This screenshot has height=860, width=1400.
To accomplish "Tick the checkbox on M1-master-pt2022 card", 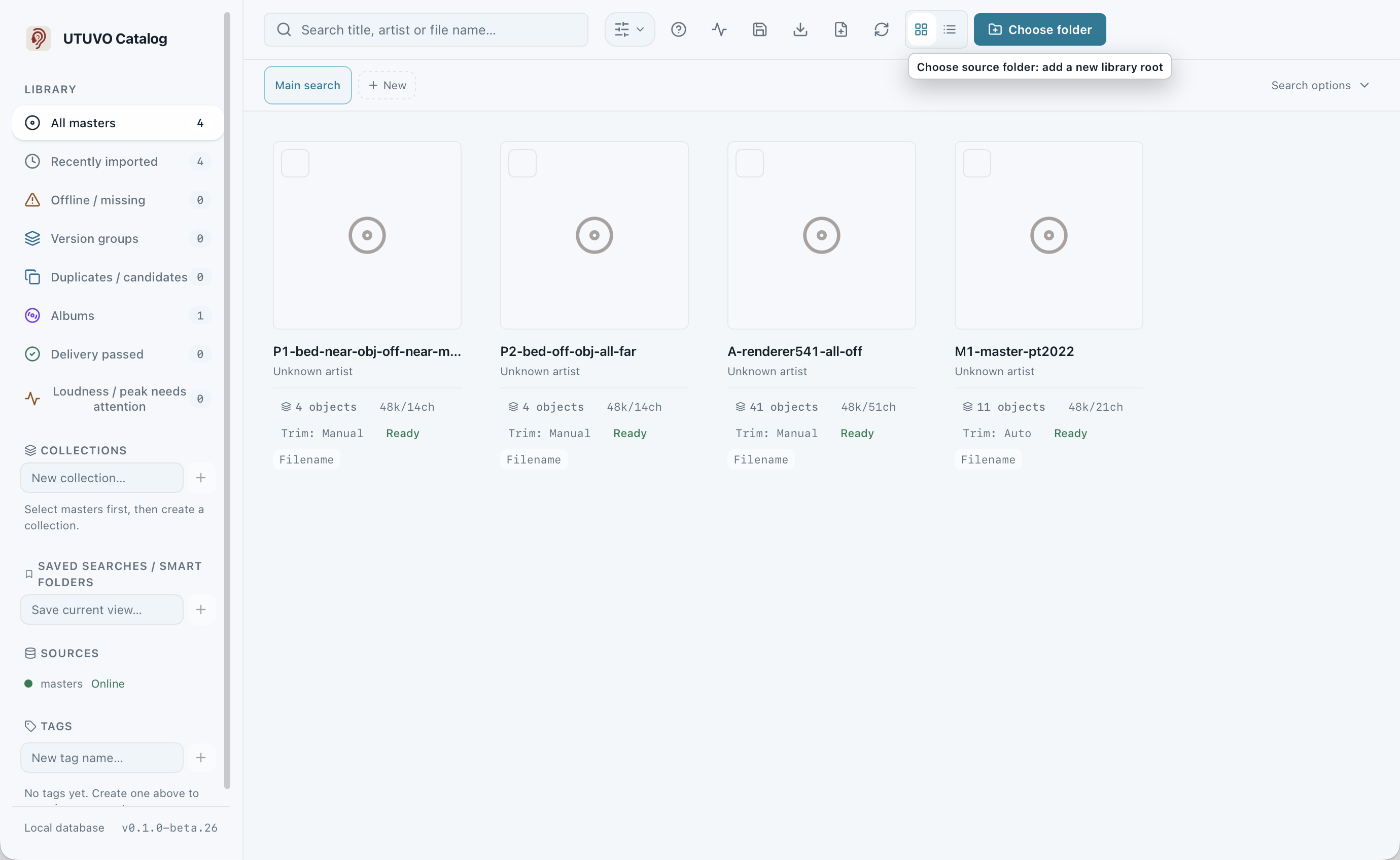I will pyautogui.click(x=977, y=164).
